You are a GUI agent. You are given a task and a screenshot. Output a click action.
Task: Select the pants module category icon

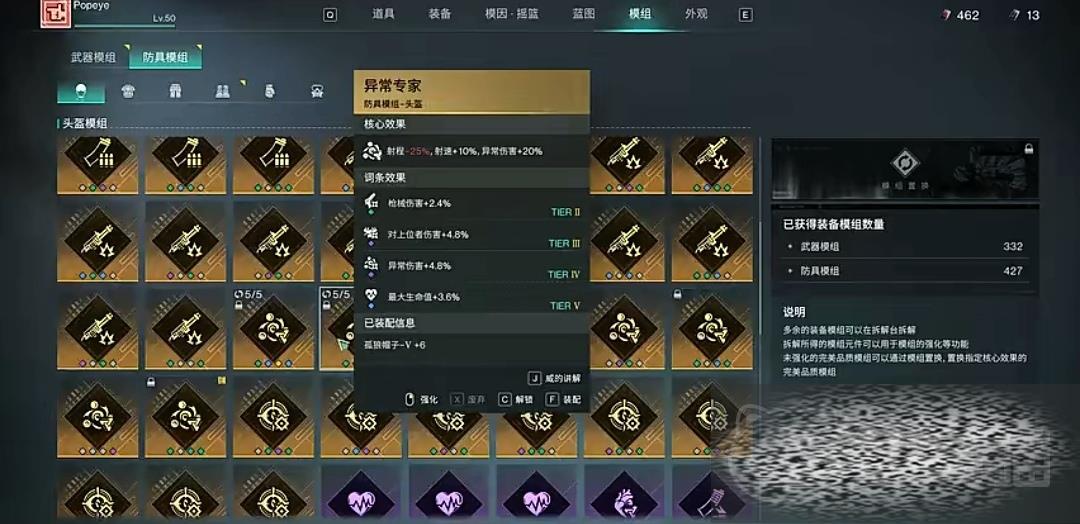click(175, 92)
